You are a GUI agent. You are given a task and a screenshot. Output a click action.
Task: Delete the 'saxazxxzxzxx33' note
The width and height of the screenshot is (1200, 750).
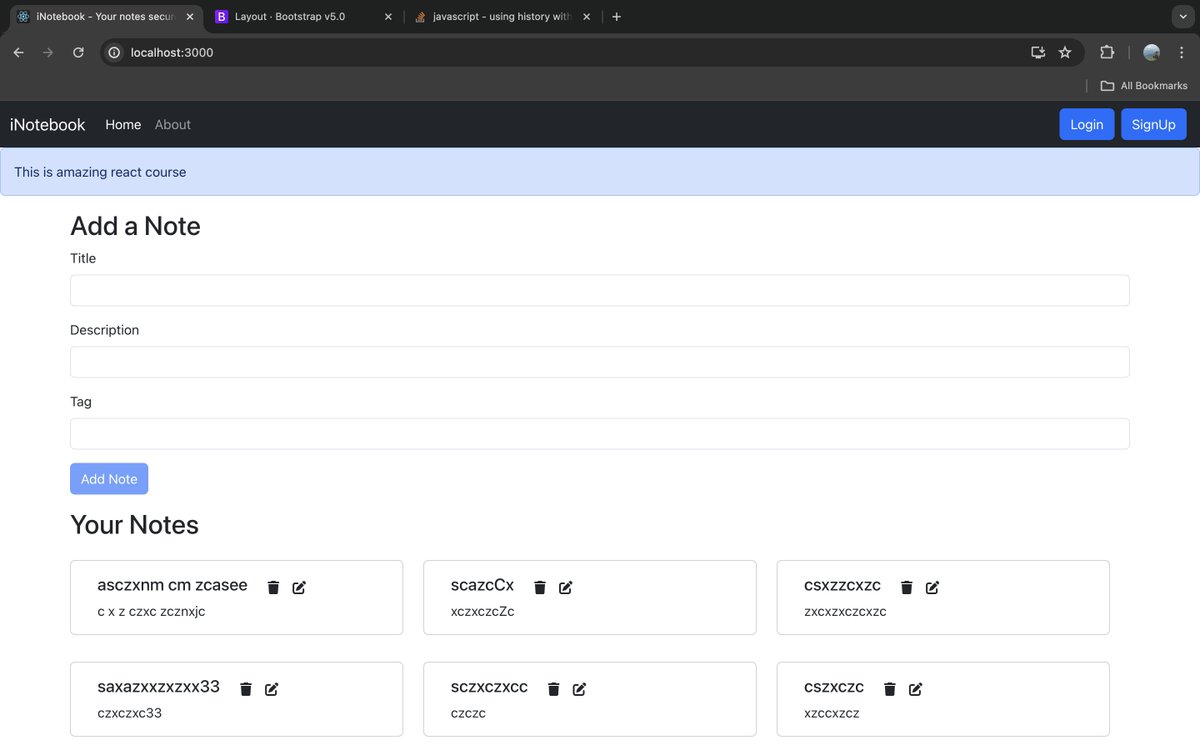pos(246,688)
